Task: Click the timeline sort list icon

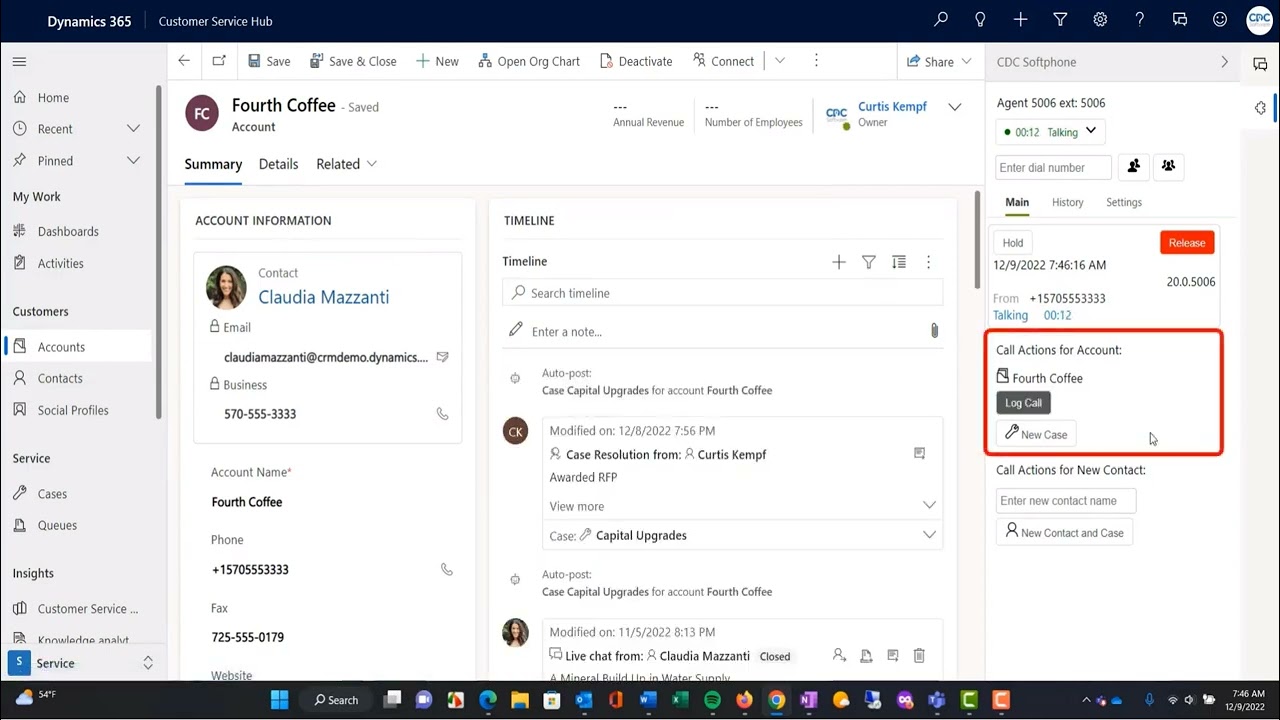Action: click(x=899, y=262)
